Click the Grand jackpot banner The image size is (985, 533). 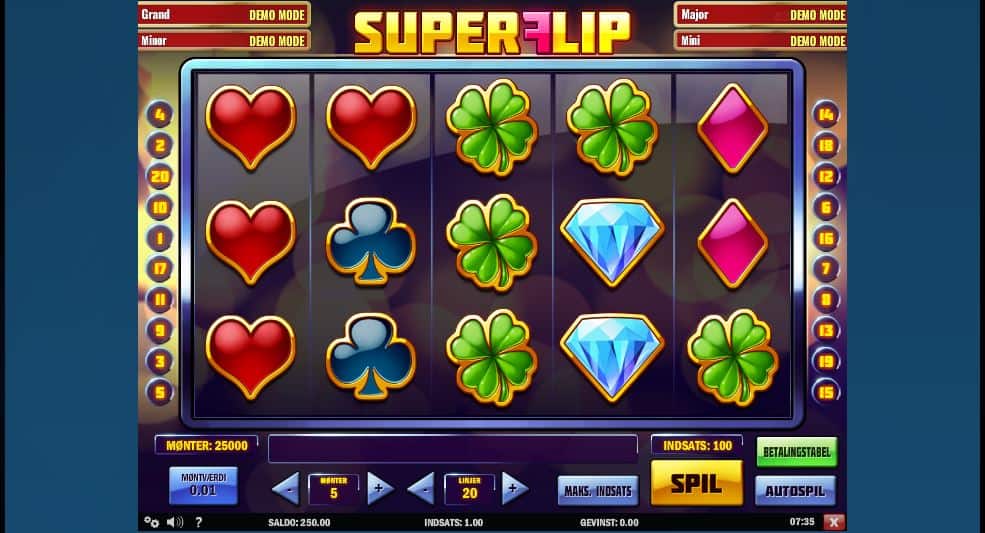(224, 14)
